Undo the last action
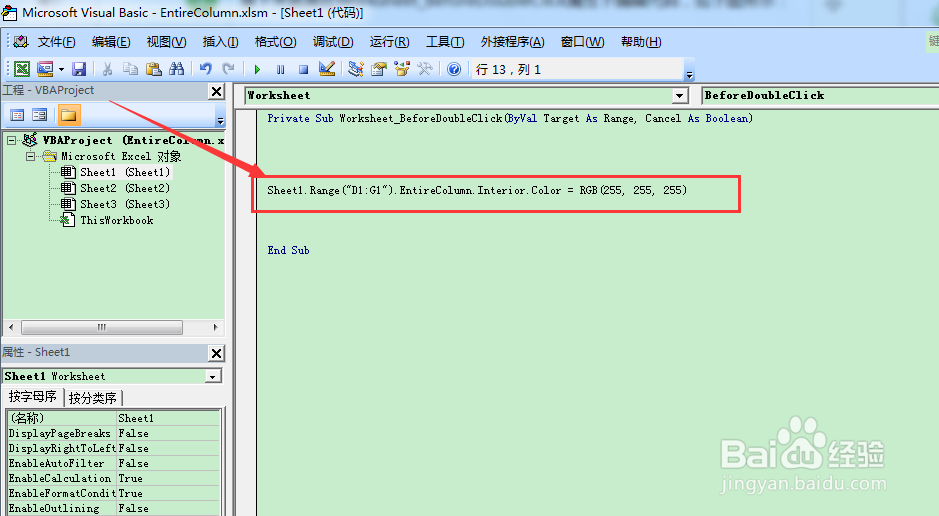 [205, 69]
